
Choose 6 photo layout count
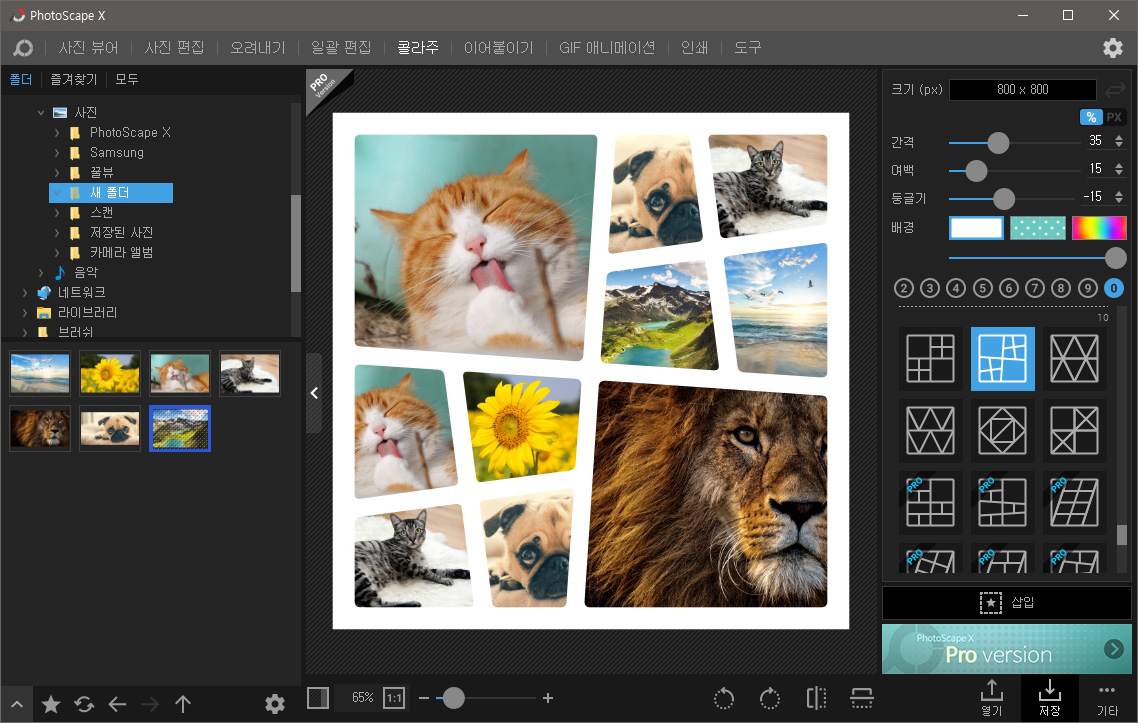pos(1009,288)
